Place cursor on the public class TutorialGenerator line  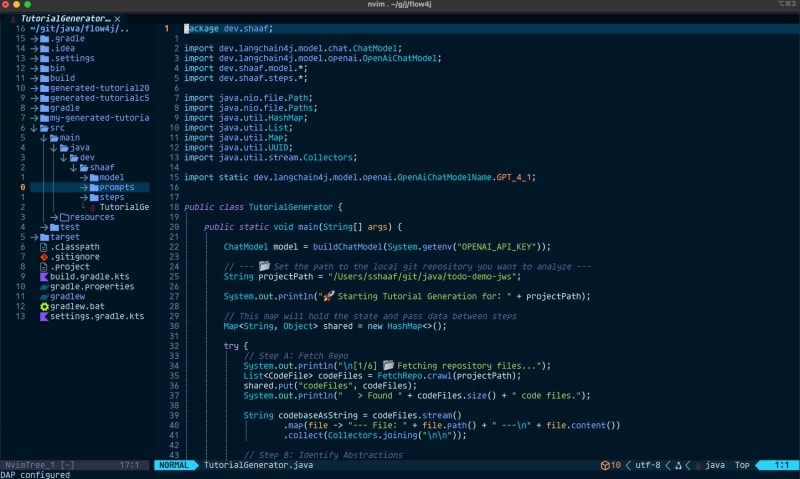coord(263,207)
